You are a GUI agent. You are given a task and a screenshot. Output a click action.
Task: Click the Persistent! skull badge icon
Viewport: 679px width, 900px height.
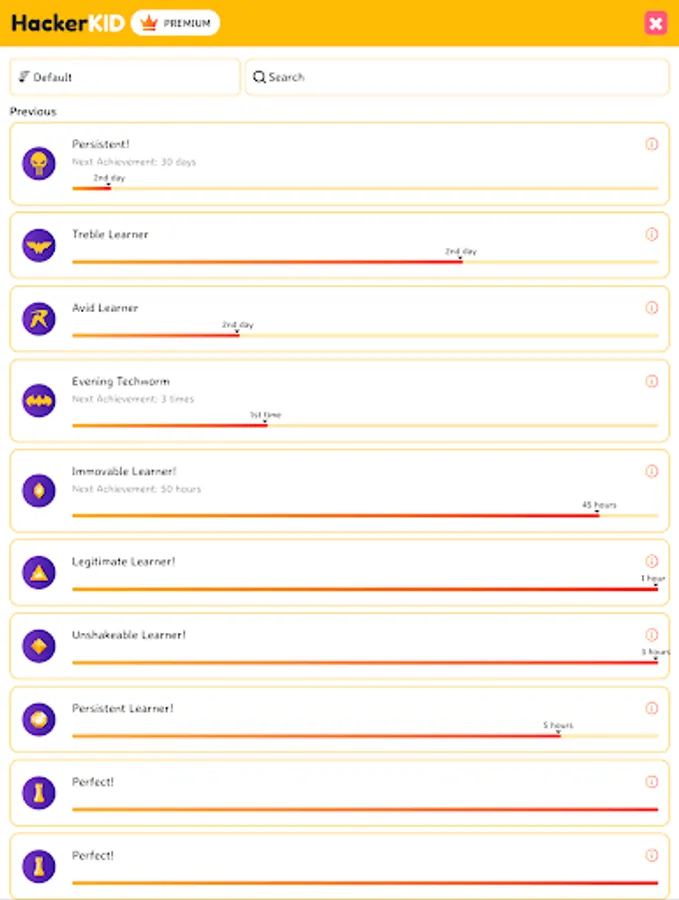click(x=39, y=163)
